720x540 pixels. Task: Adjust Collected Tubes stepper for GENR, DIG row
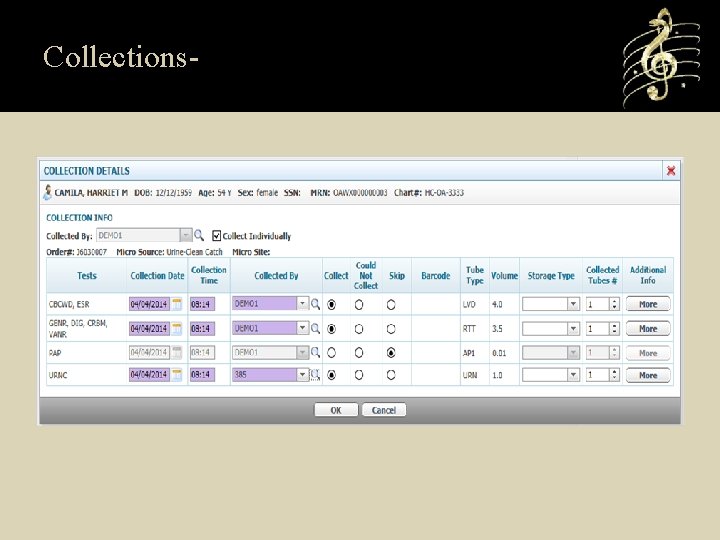point(614,328)
